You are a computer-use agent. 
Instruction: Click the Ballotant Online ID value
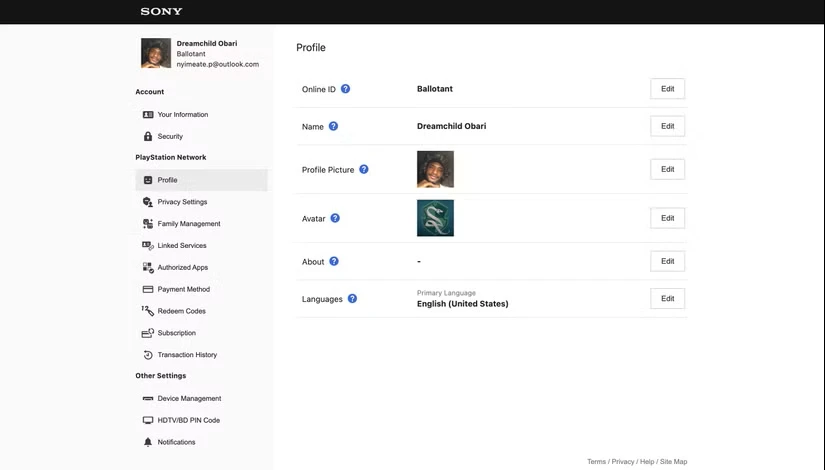coord(435,89)
